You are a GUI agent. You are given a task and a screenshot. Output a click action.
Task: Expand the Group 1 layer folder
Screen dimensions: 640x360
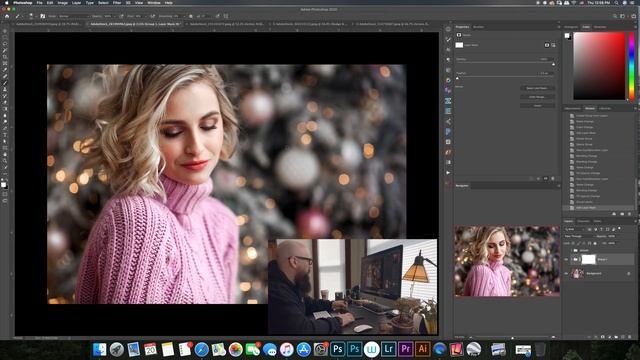point(571,259)
